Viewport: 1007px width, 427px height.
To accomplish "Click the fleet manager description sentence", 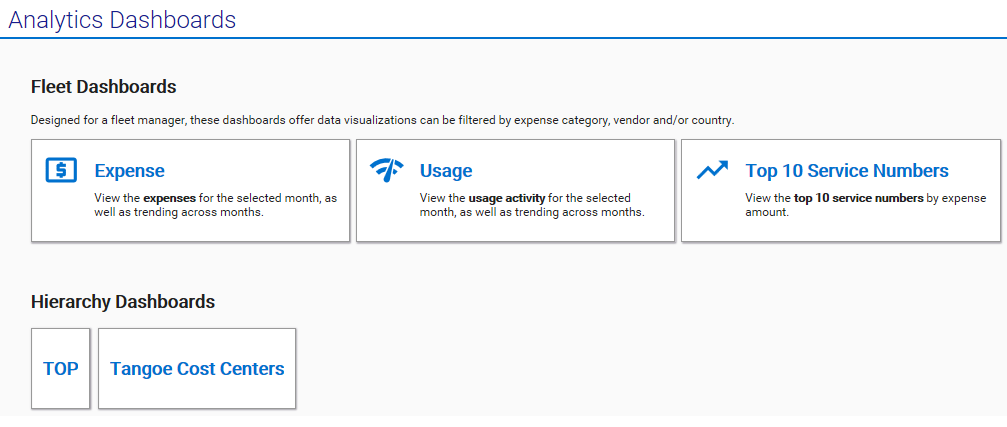I will 382,120.
